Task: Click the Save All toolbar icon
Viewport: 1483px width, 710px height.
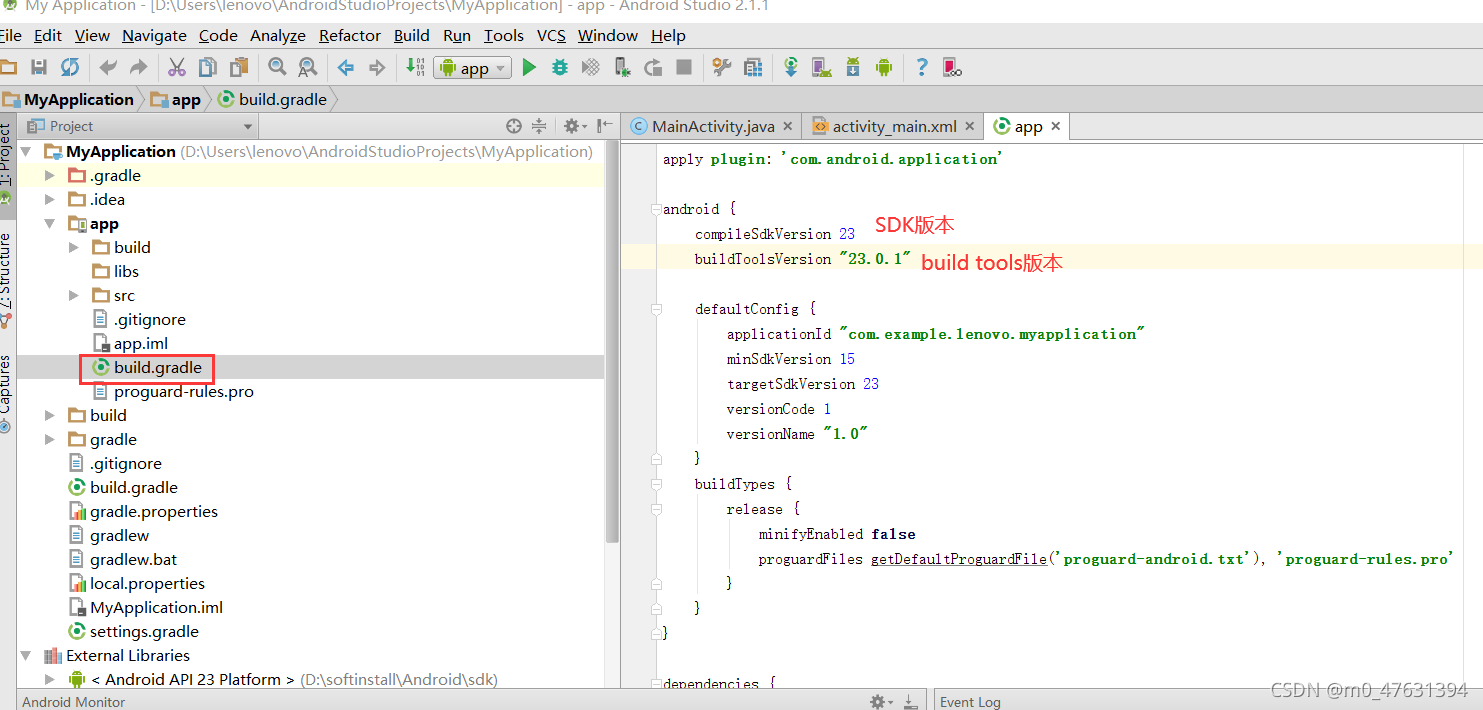Action: [39, 67]
